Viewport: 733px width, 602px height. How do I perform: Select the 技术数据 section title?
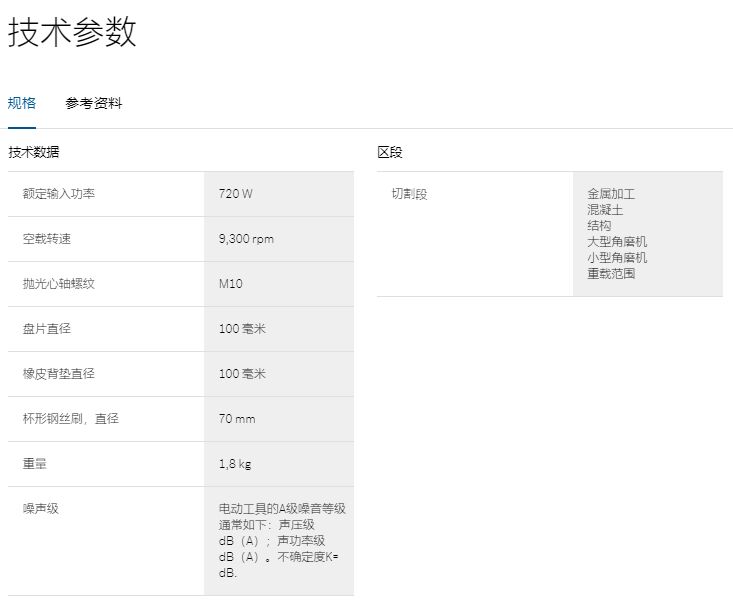click(34, 153)
